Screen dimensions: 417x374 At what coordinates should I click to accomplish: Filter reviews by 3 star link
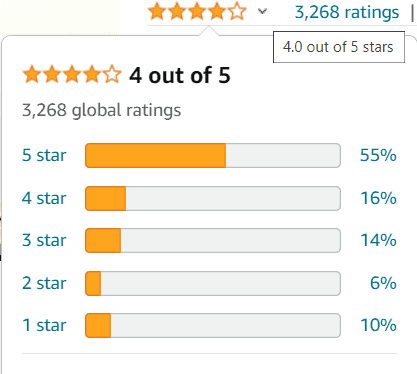pos(44,240)
